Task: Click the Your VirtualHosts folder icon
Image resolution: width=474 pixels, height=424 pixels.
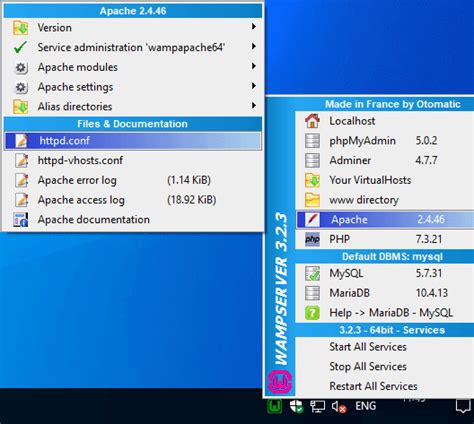Action: (x=312, y=180)
